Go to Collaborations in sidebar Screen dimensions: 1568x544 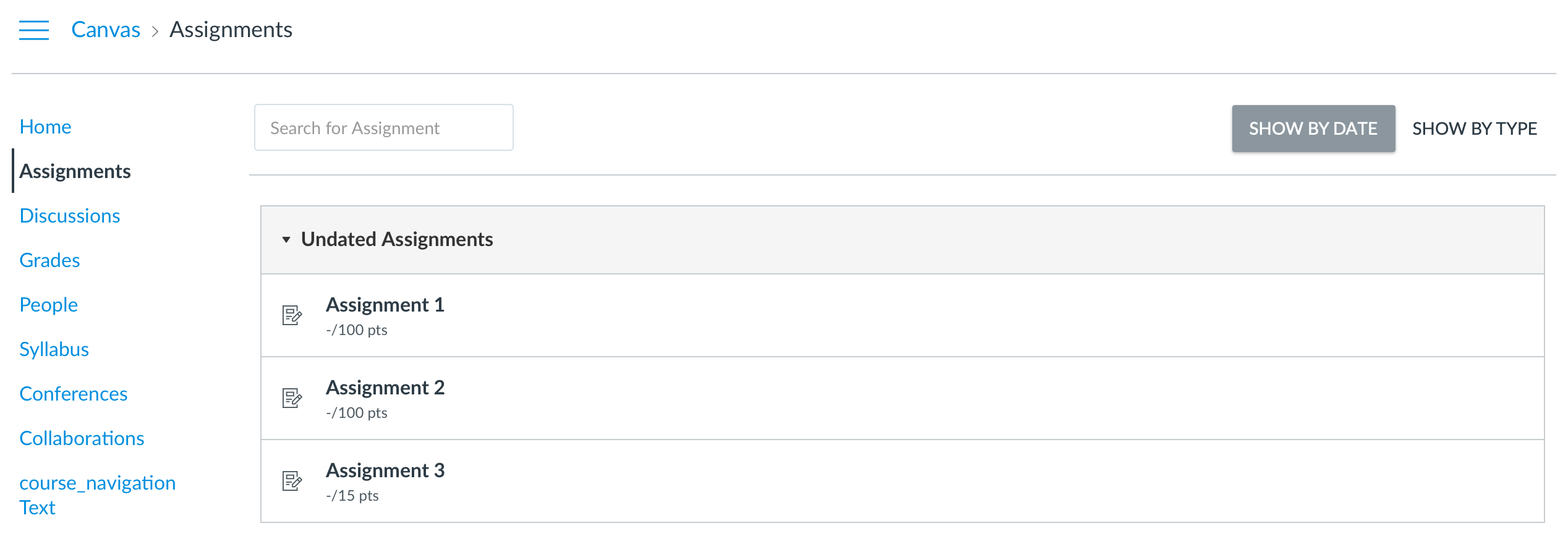(82, 438)
